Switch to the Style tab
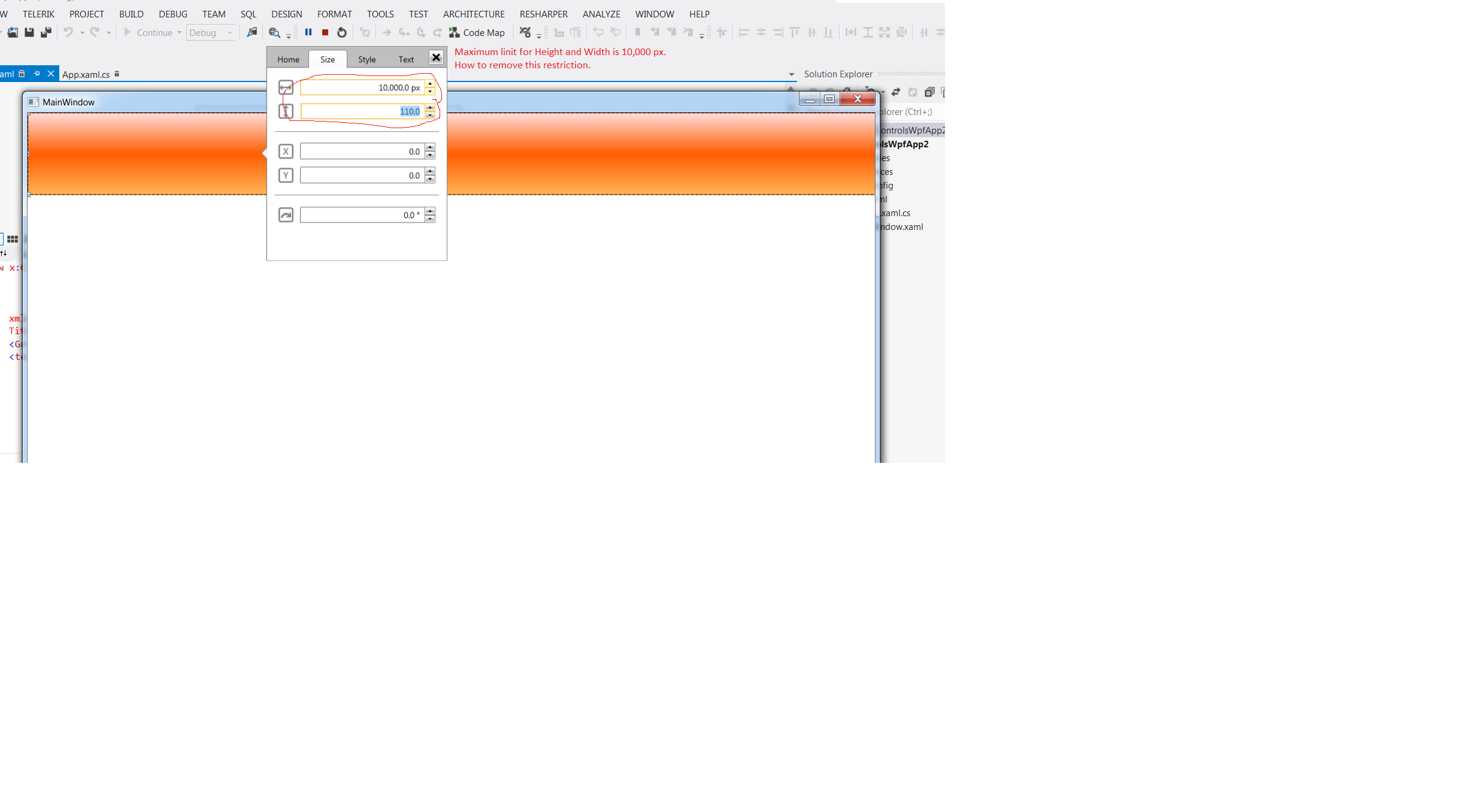The image size is (1472, 812). point(367,59)
